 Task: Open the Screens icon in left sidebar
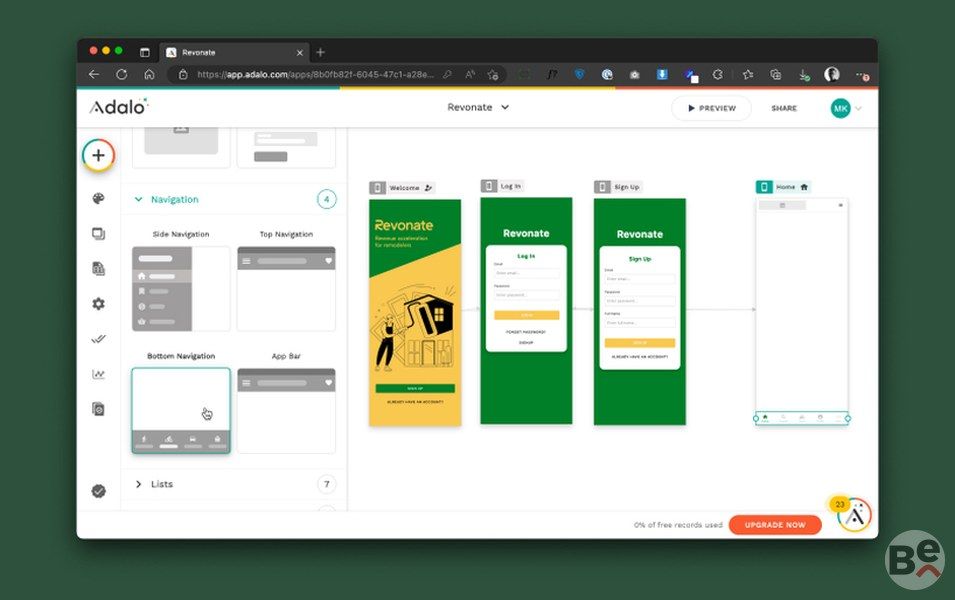pyautogui.click(x=98, y=234)
